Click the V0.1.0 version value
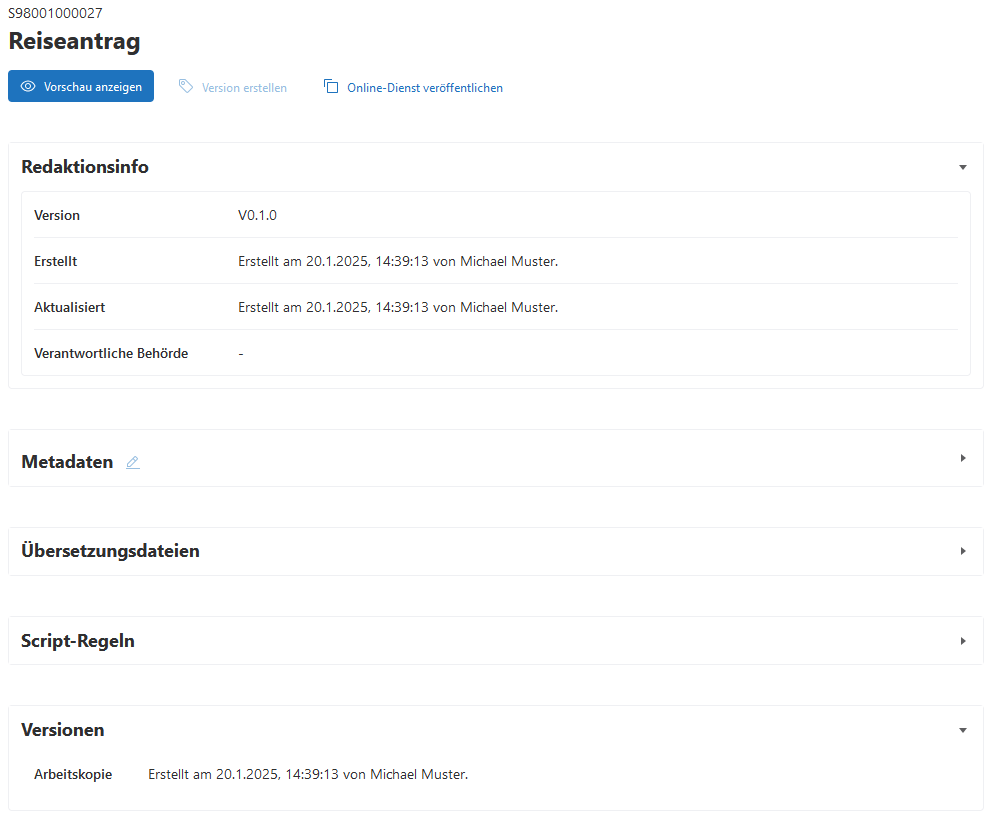The height and width of the screenshot is (824, 996). tap(257, 215)
